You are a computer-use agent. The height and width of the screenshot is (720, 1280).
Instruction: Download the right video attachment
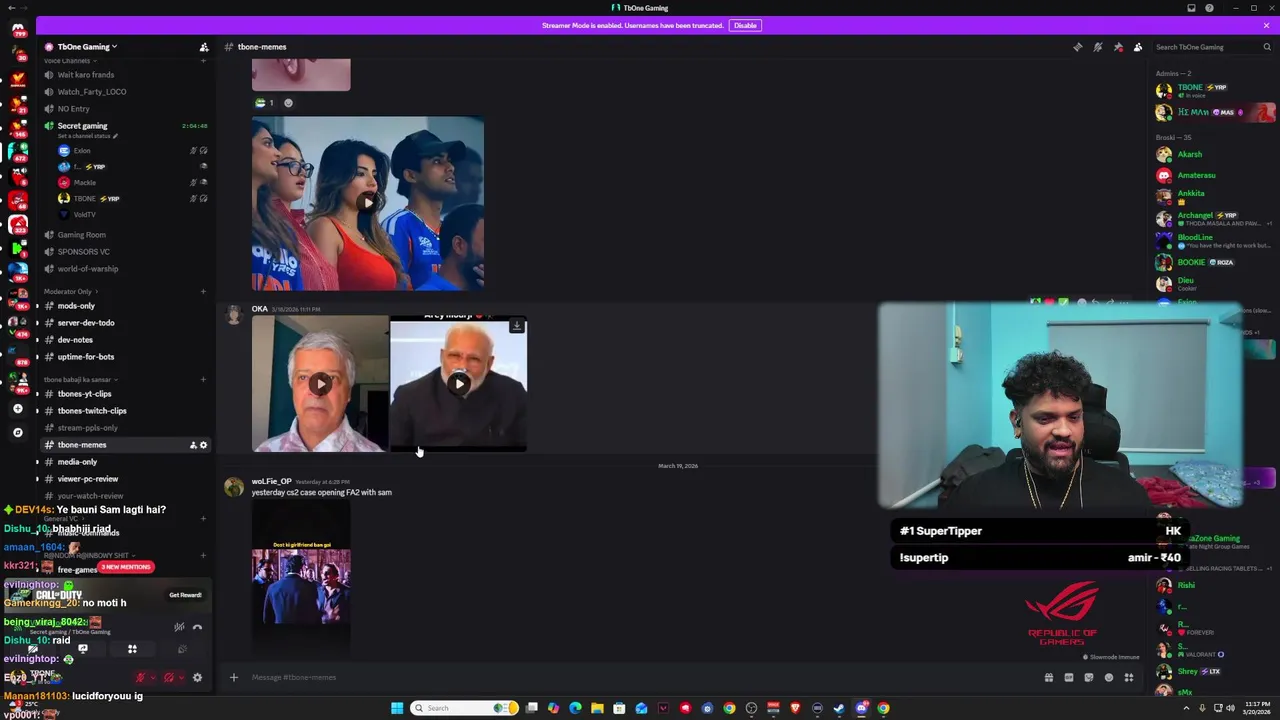click(x=517, y=326)
